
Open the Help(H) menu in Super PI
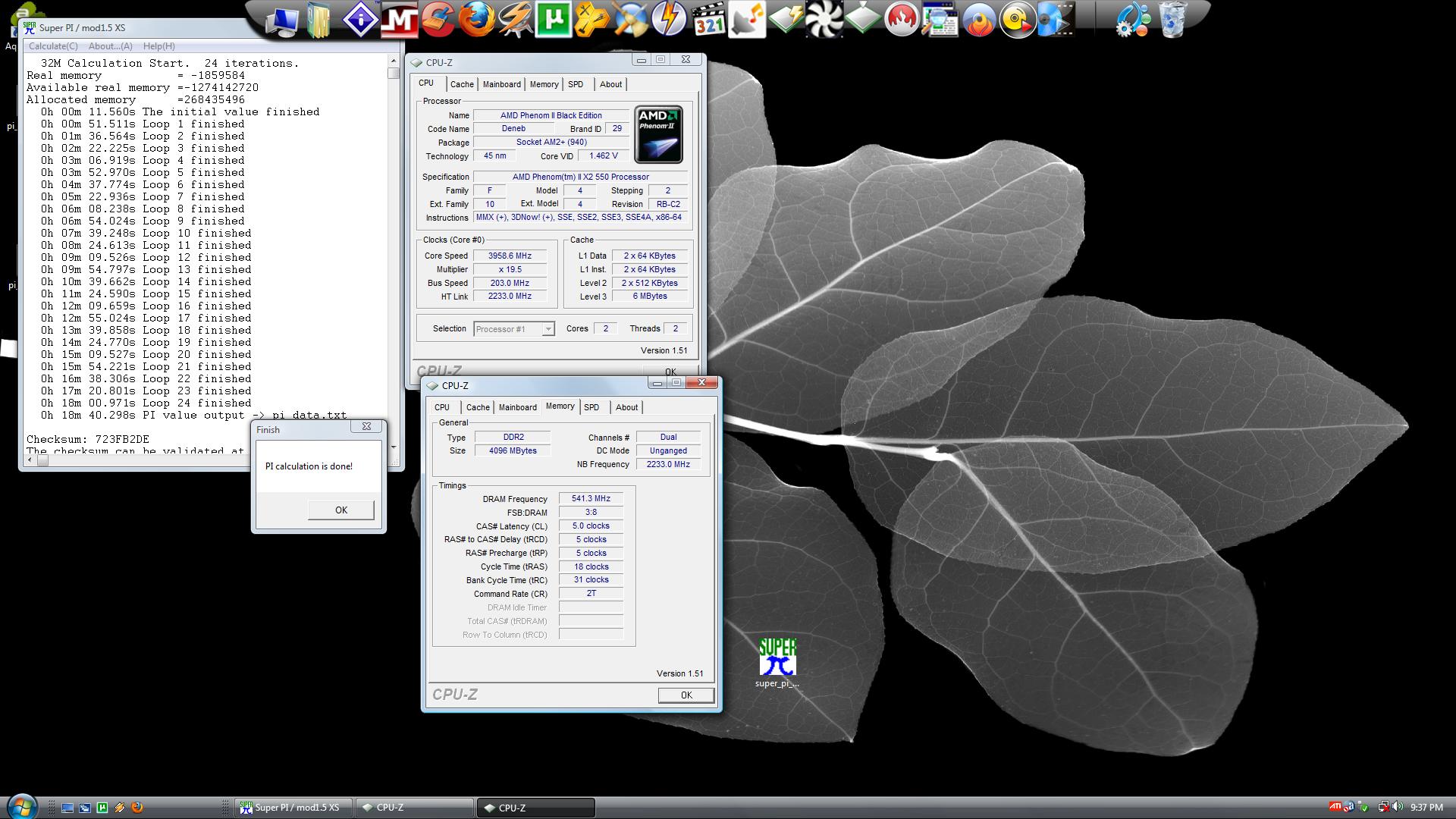[x=159, y=46]
